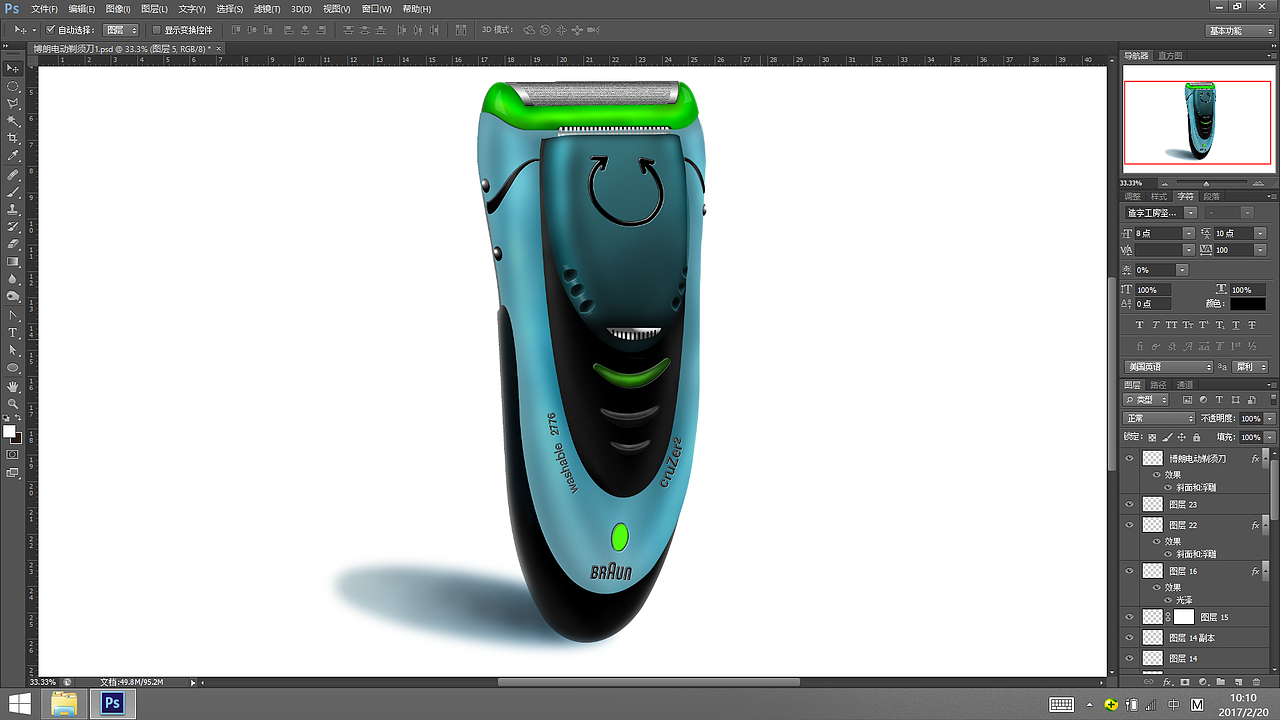This screenshot has height=720, width=1280.
Task: Open the blend mode 正常 dropdown
Action: (x=1159, y=418)
